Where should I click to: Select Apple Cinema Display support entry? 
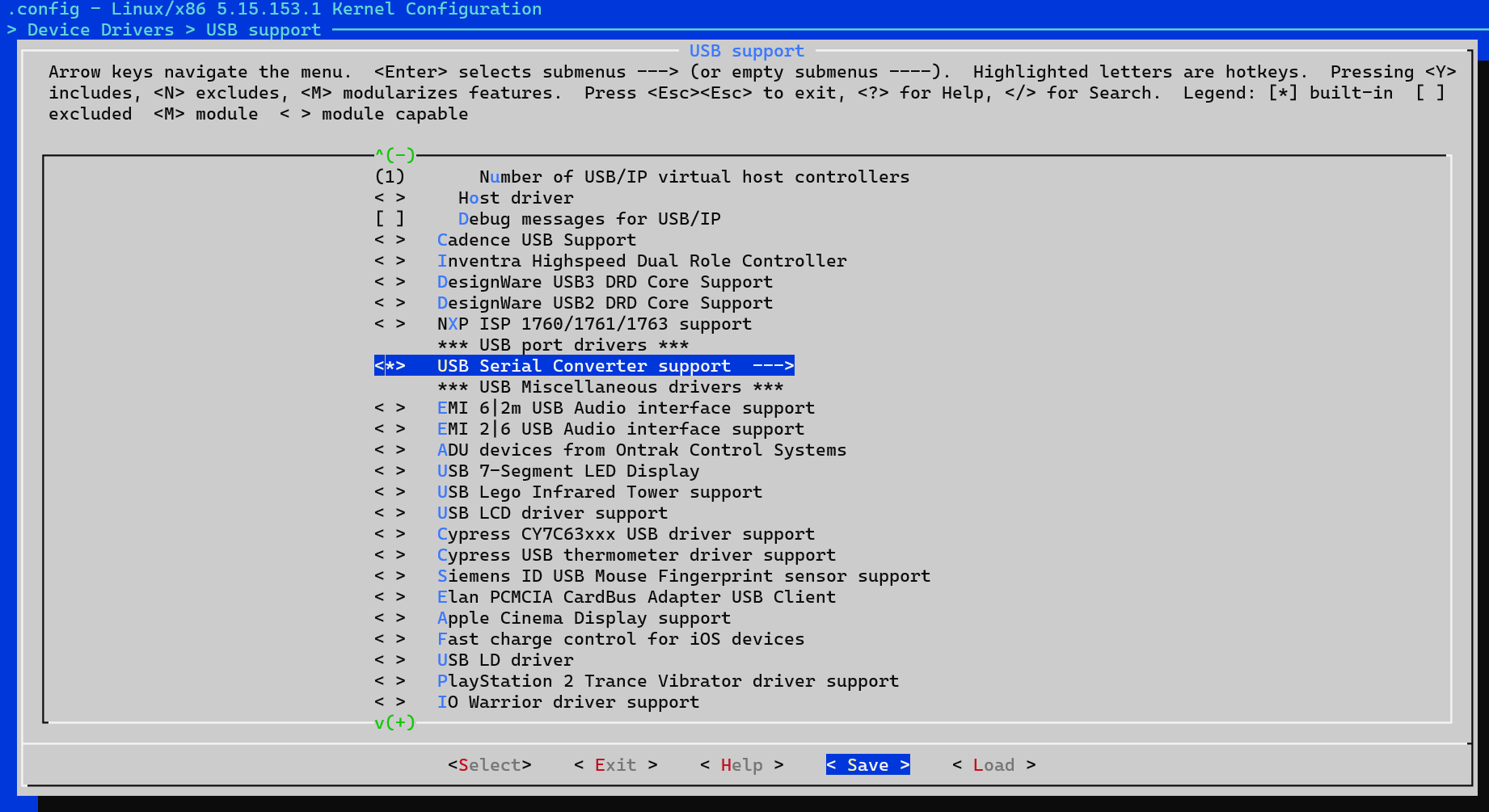[552, 618]
